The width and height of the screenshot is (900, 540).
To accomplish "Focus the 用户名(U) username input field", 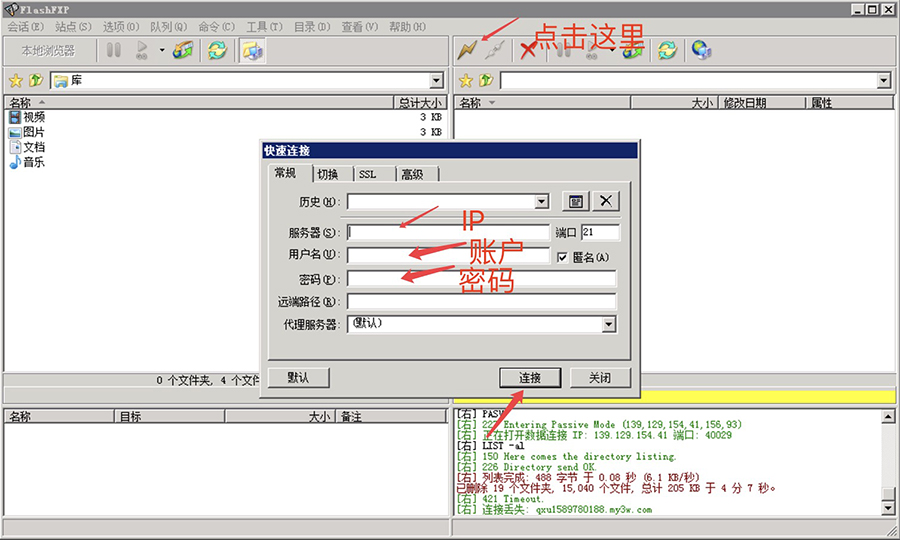I will coord(448,255).
